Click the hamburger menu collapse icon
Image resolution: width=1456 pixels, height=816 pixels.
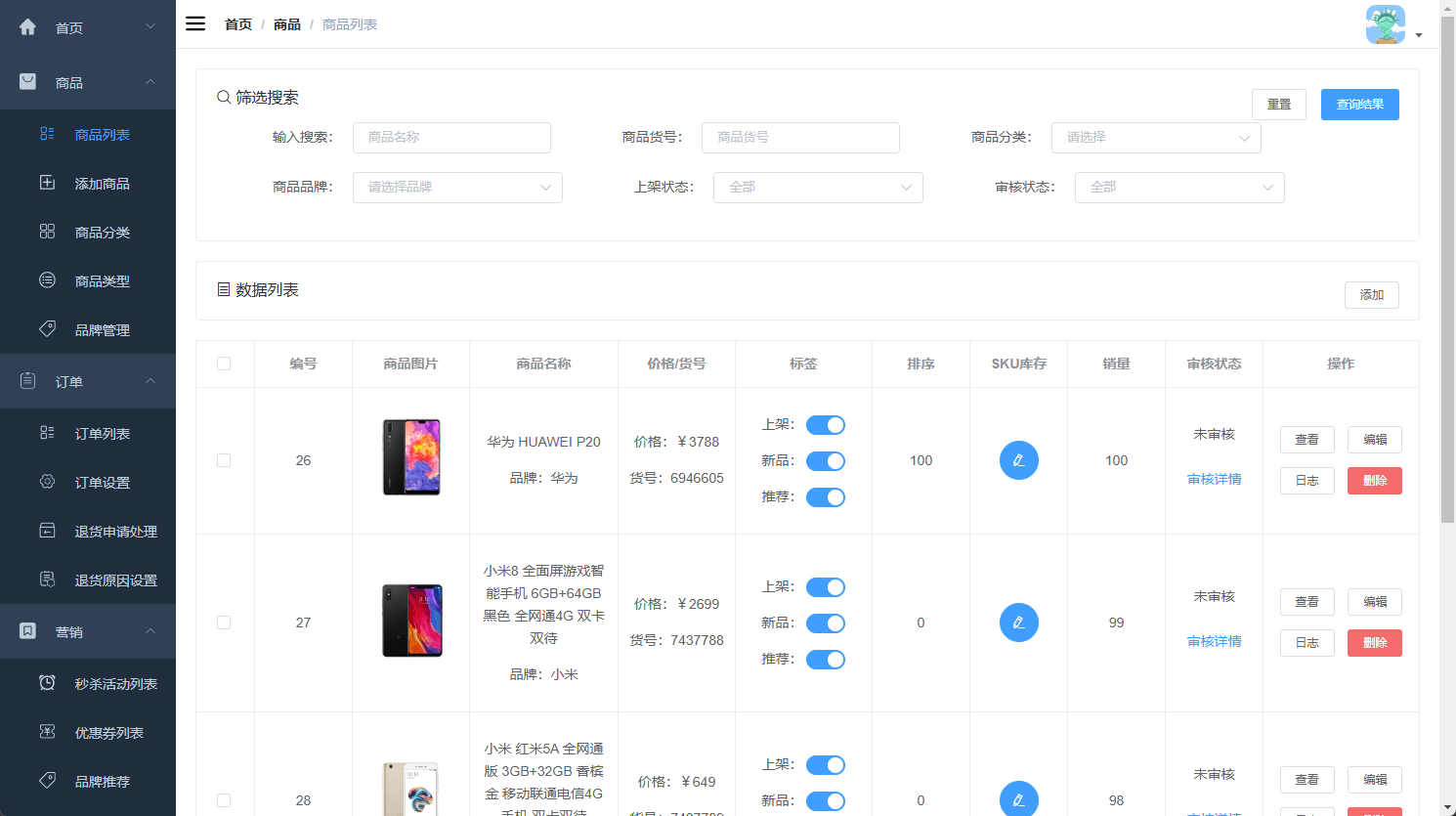[195, 24]
